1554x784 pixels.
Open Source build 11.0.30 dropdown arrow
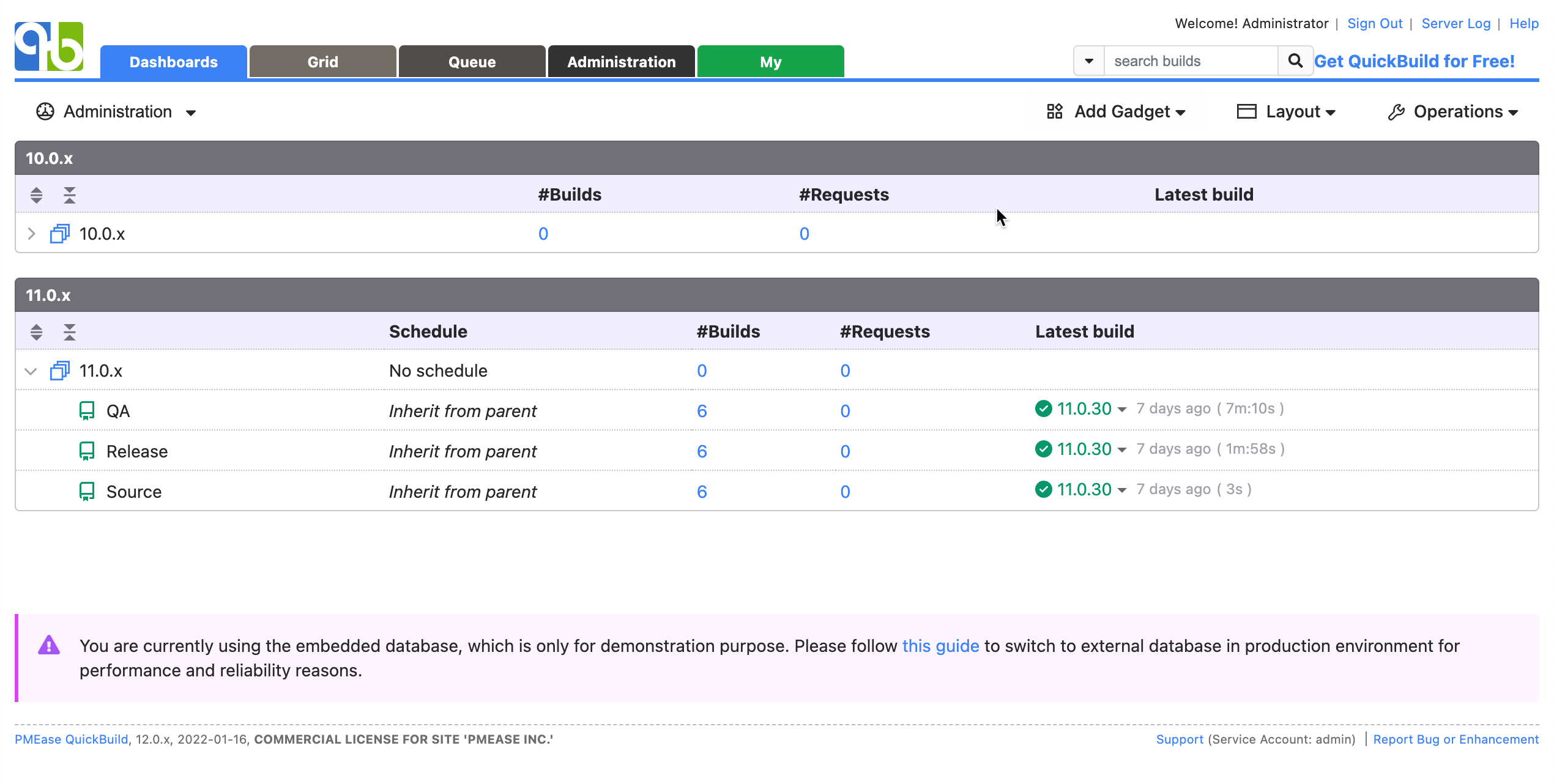point(1121,490)
